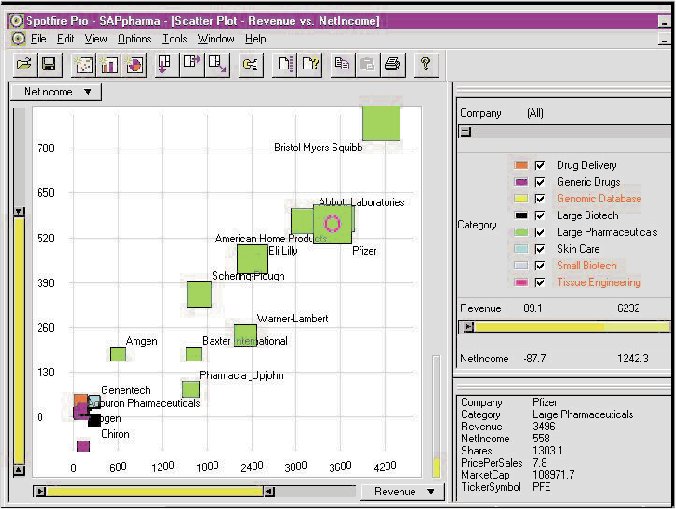Screen dimensions: 676x509
Task: Click the Y-axis zoom bar top handle
Action: [x=19, y=212]
